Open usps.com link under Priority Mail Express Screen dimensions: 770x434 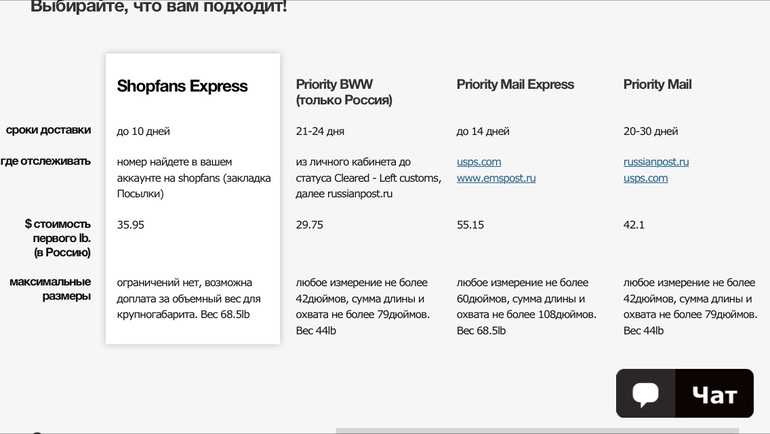click(x=478, y=162)
